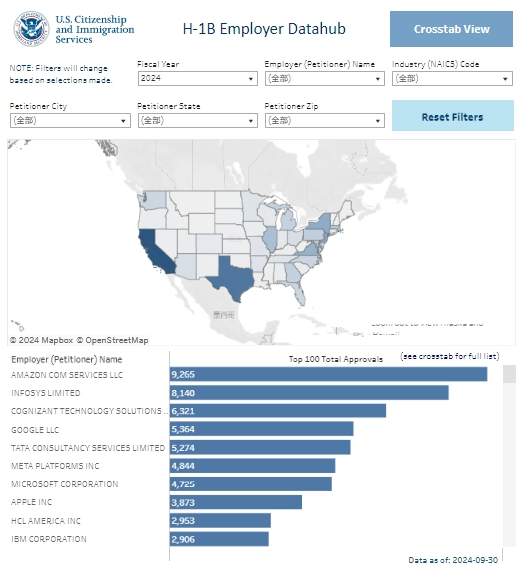Viewport: 523px width, 566px height.
Task: Click the HCL AMERICA INC label
Action: pyautogui.click(x=46, y=521)
